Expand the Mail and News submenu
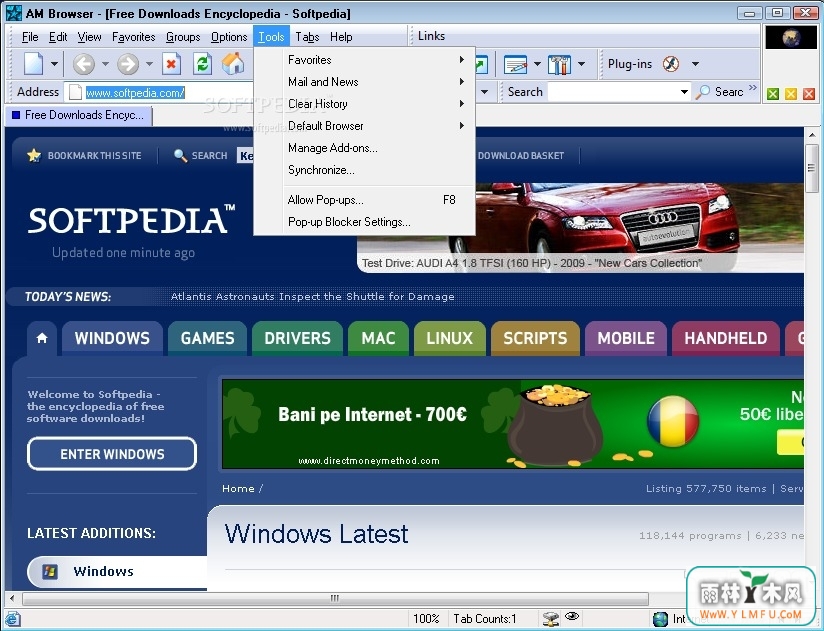Image resolution: width=824 pixels, height=631 pixels. (x=365, y=82)
